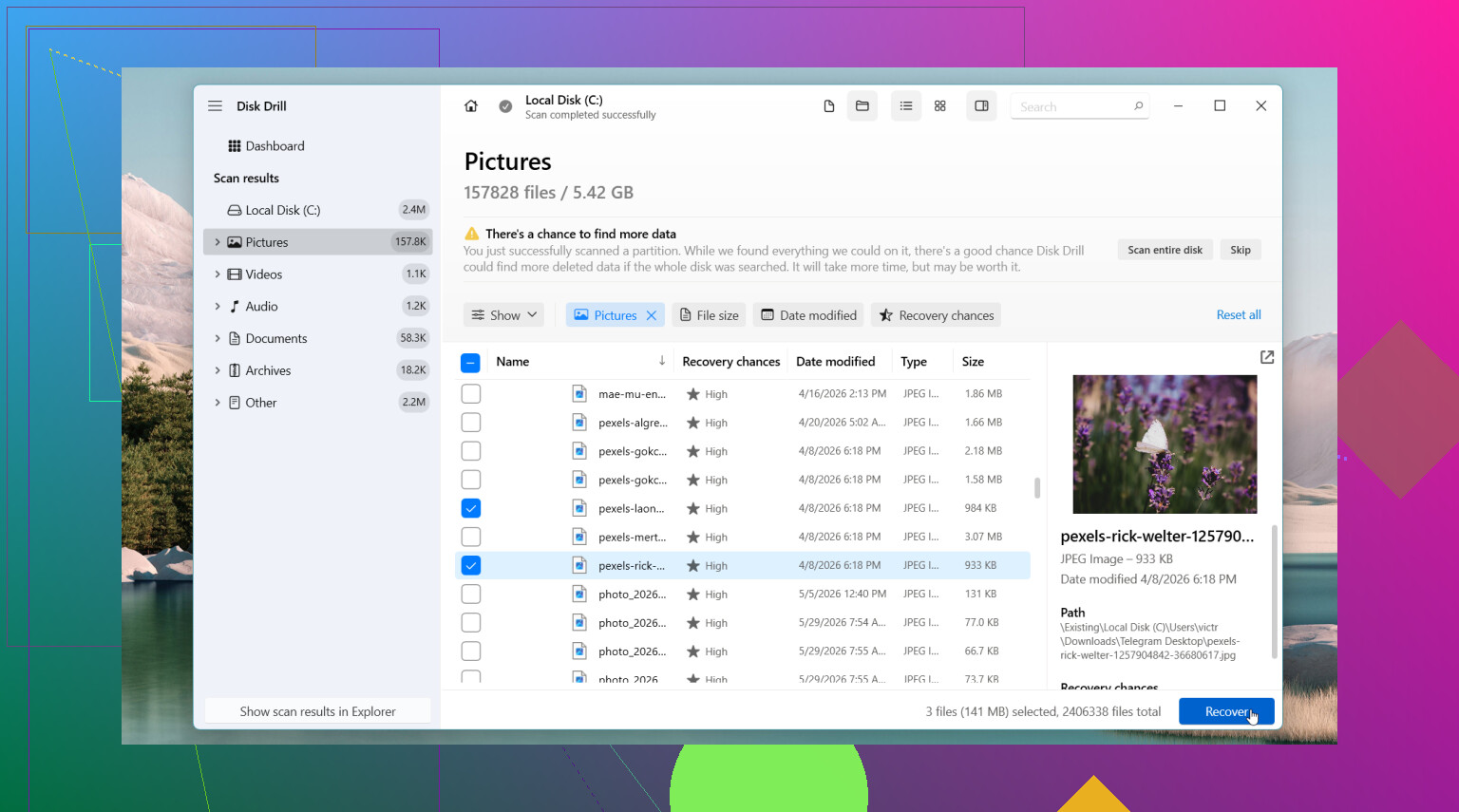Select the list view layout icon

click(906, 106)
